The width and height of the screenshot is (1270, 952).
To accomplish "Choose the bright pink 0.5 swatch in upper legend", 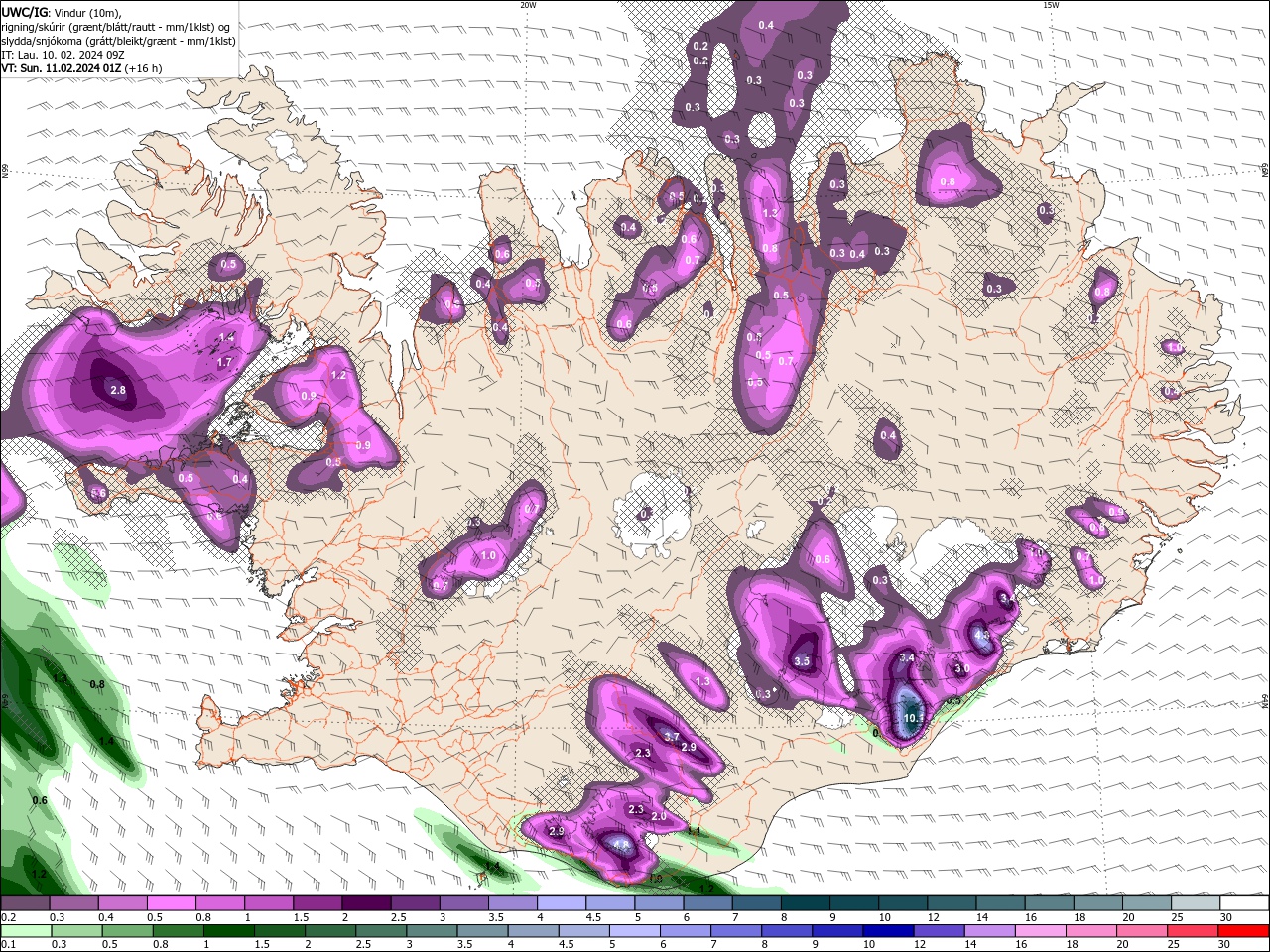I will (171, 904).
